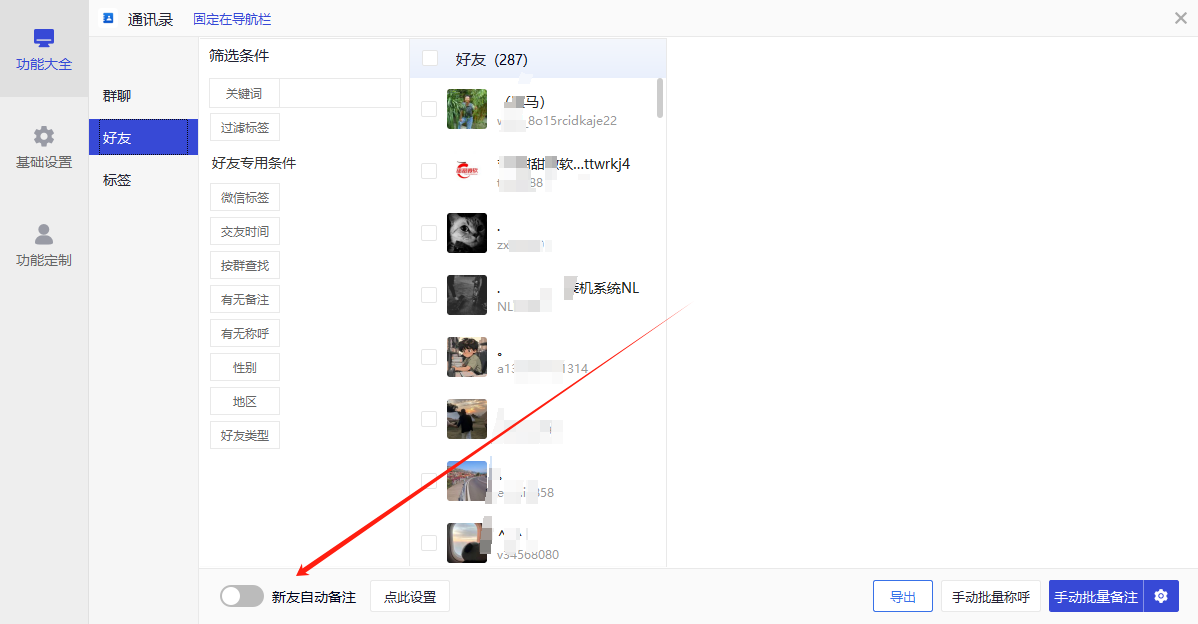Click the red logo avatar contact
The image size is (1198, 624).
(x=467, y=171)
